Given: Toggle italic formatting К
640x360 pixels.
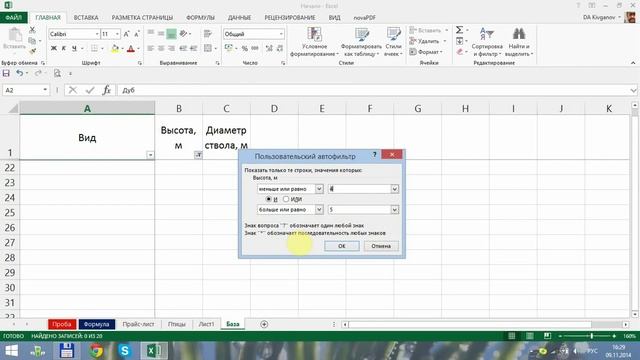Looking at the screenshot, I should tap(64, 49).
